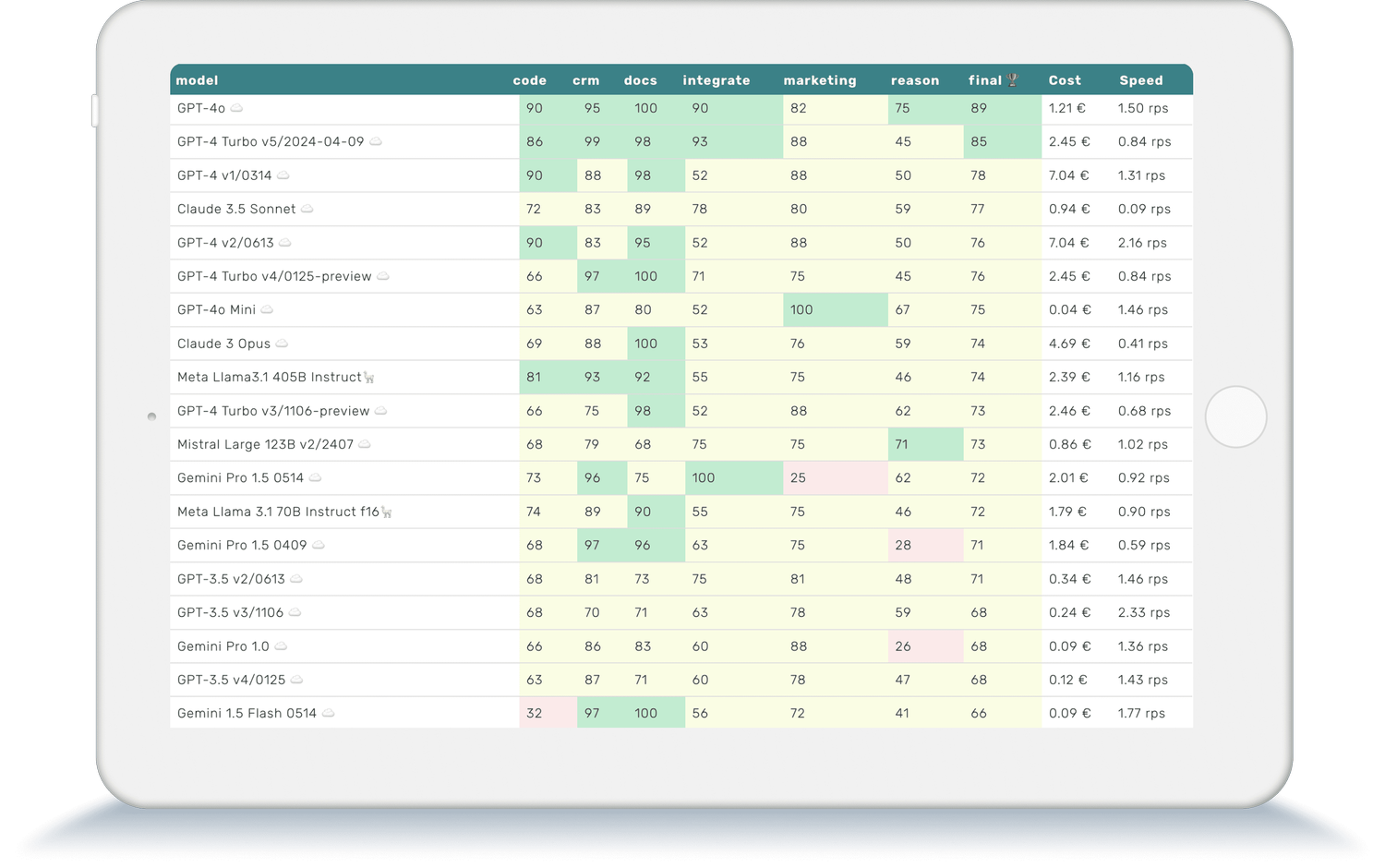This screenshot has width=1385, height=868.
Task: Click the cloud icon next to Gemini 1.5 Flash 0514
Action: tap(328, 713)
